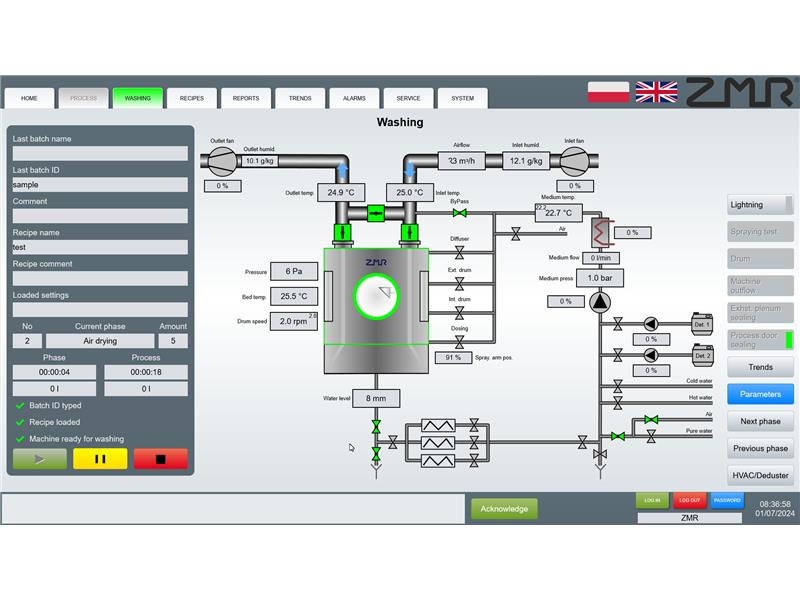800x600 pixels.
Task: Go to the Alarms tab
Action: [354, 98]
